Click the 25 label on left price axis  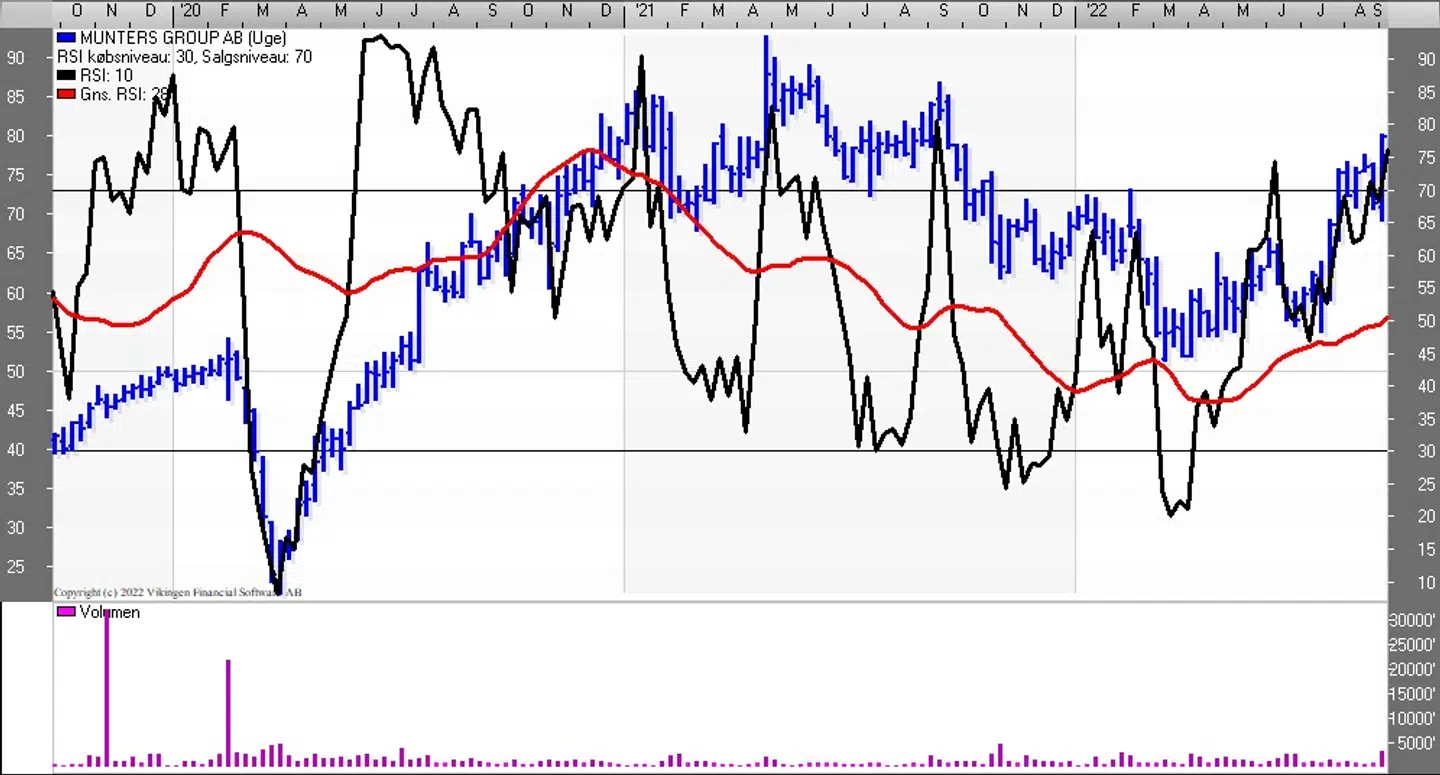[17, 567]
